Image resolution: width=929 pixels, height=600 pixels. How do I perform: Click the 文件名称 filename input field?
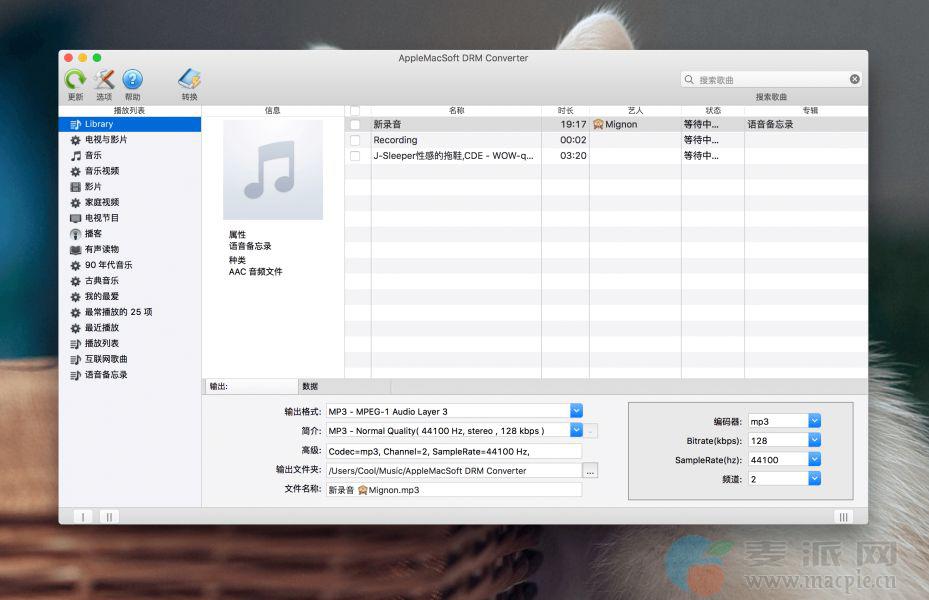point(453,490)
